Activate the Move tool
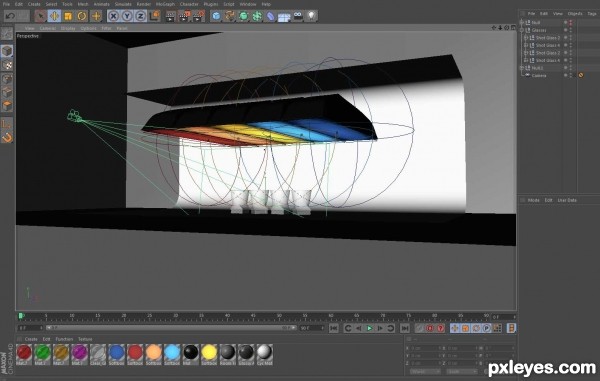Screen dimensions: 600x381 [54, 16]
